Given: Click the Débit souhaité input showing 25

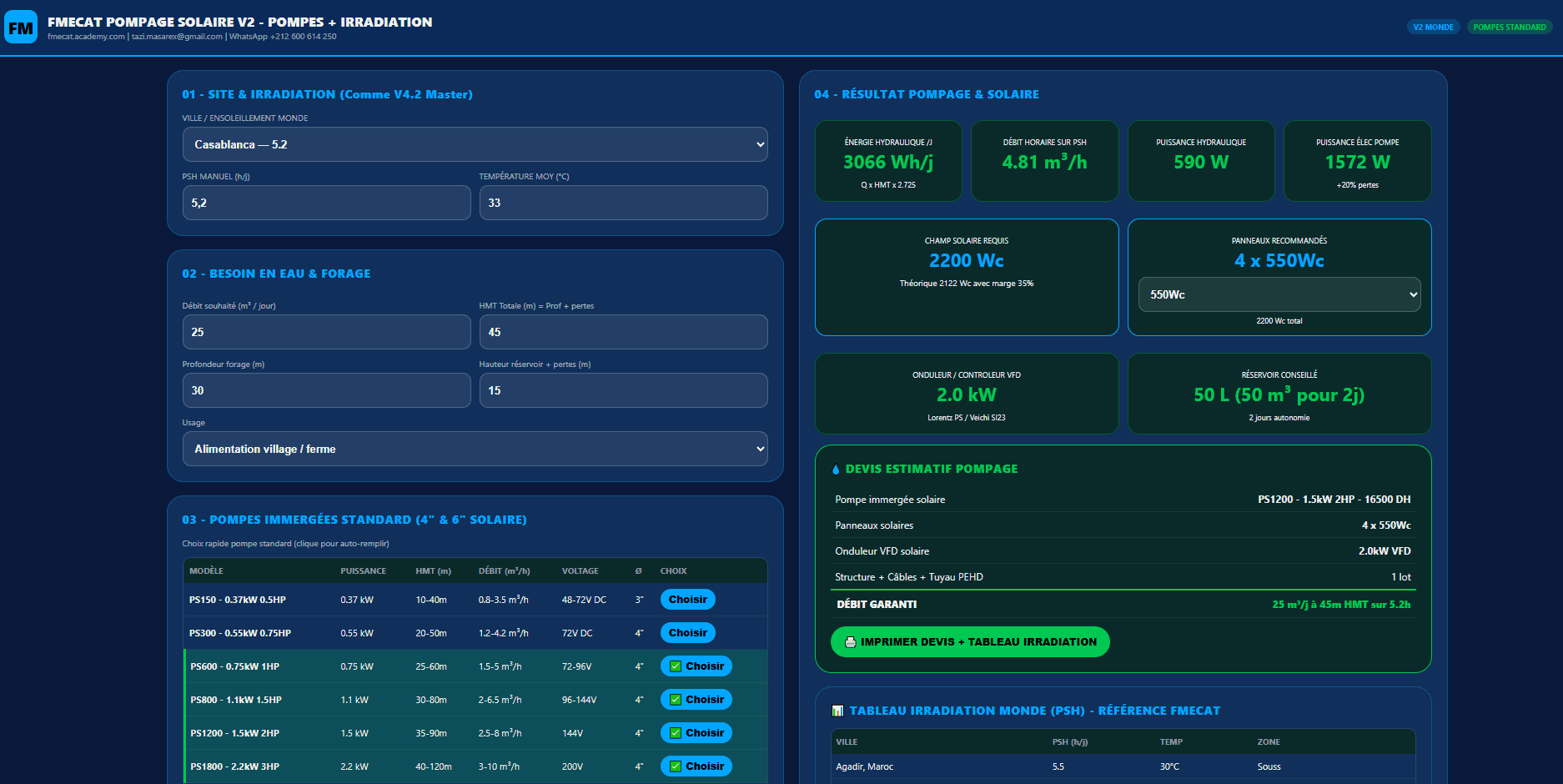Looking at the screenshot, I should (x=327, y=332).
